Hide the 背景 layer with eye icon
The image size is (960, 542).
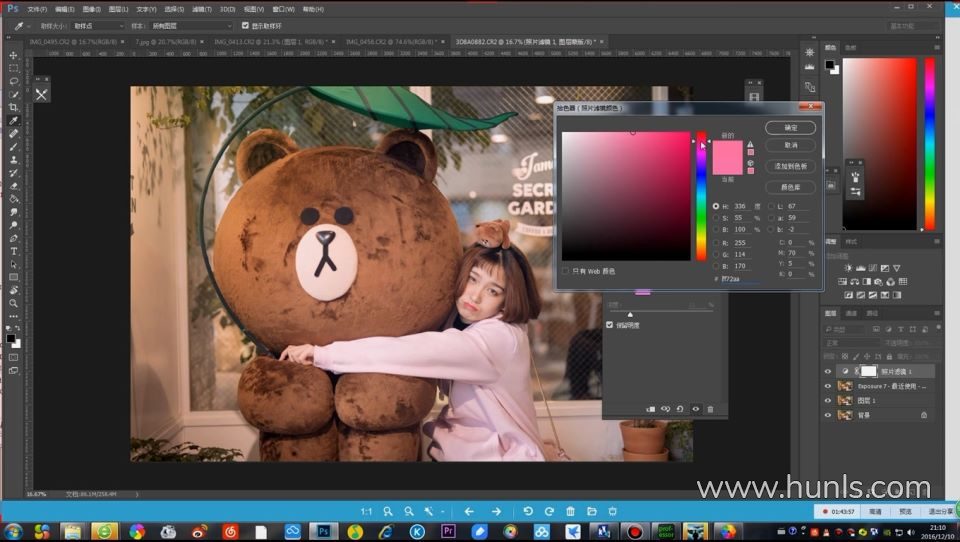tap(828, 415)
